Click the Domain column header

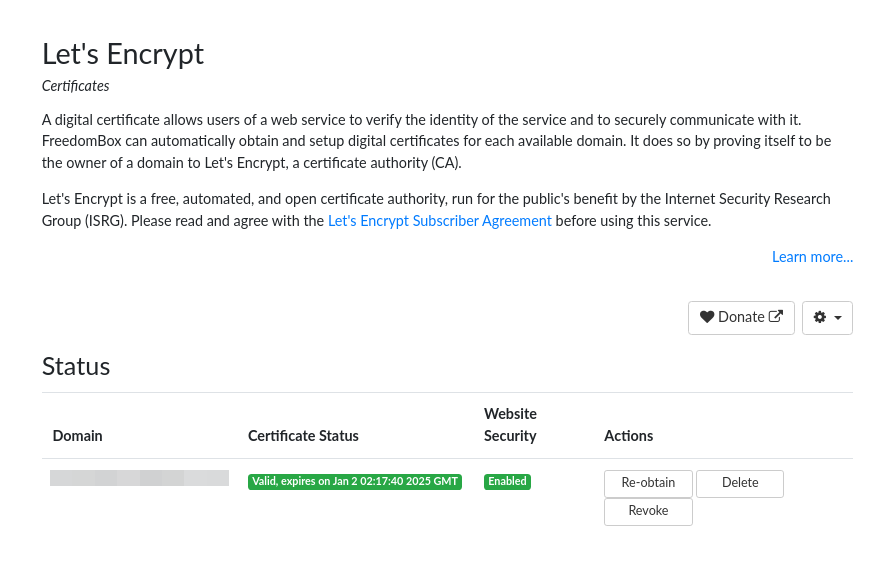77,436
